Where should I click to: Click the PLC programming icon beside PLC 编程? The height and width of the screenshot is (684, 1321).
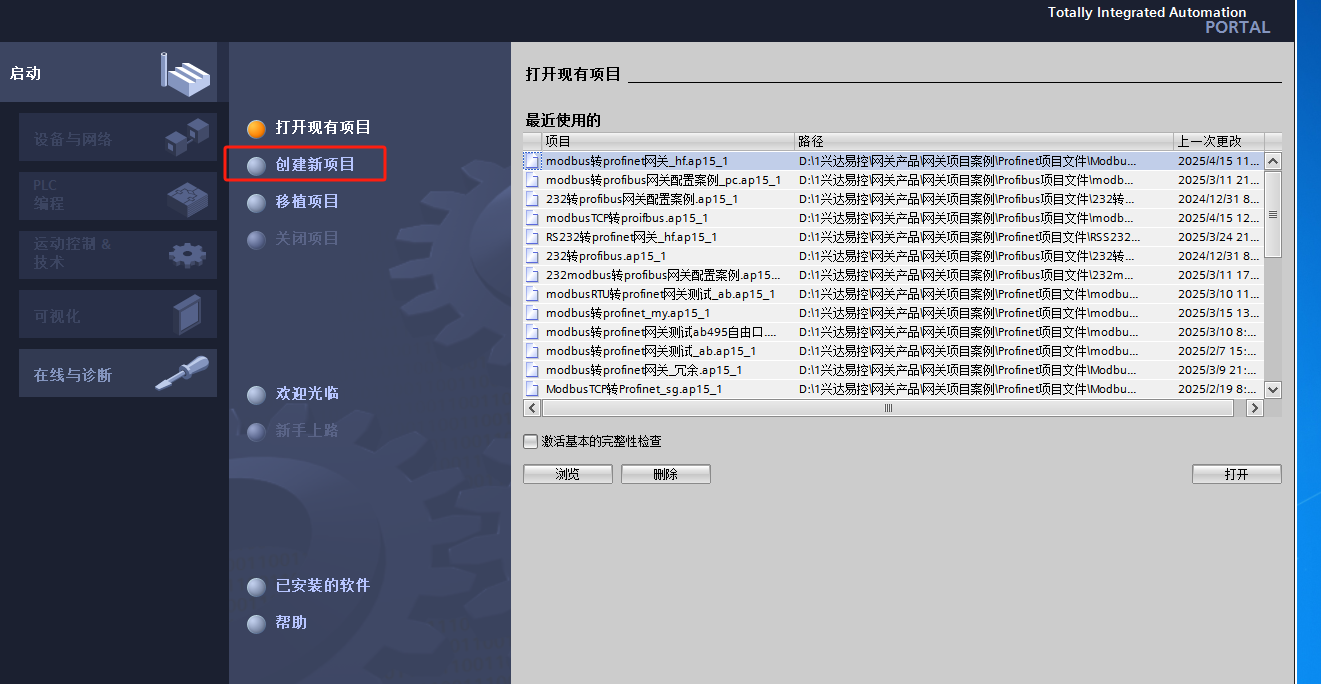(x=187, y=197)
